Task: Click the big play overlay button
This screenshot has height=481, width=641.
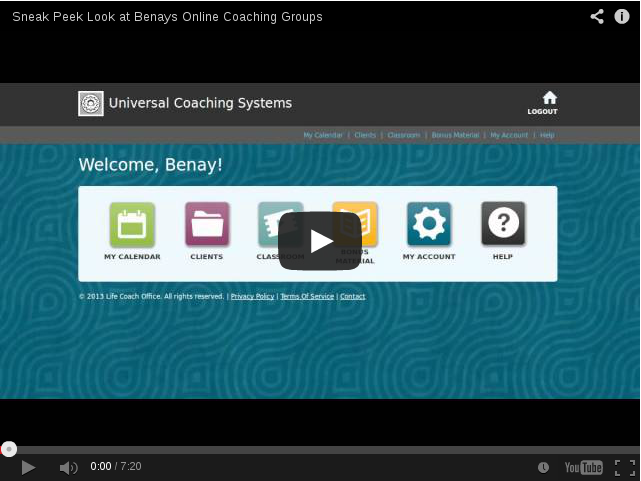Action: [x=320, y=241]
